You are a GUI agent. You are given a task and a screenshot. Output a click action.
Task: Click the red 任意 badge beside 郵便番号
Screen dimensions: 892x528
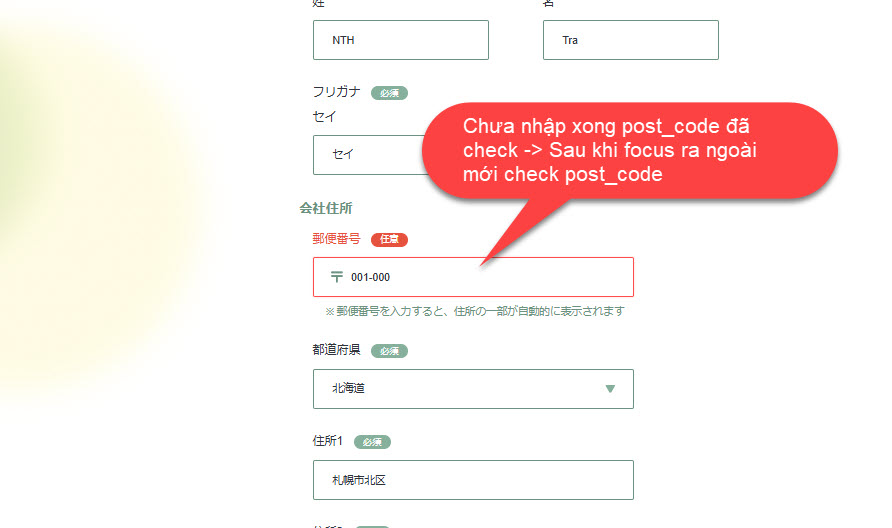(x=389, y=240)
